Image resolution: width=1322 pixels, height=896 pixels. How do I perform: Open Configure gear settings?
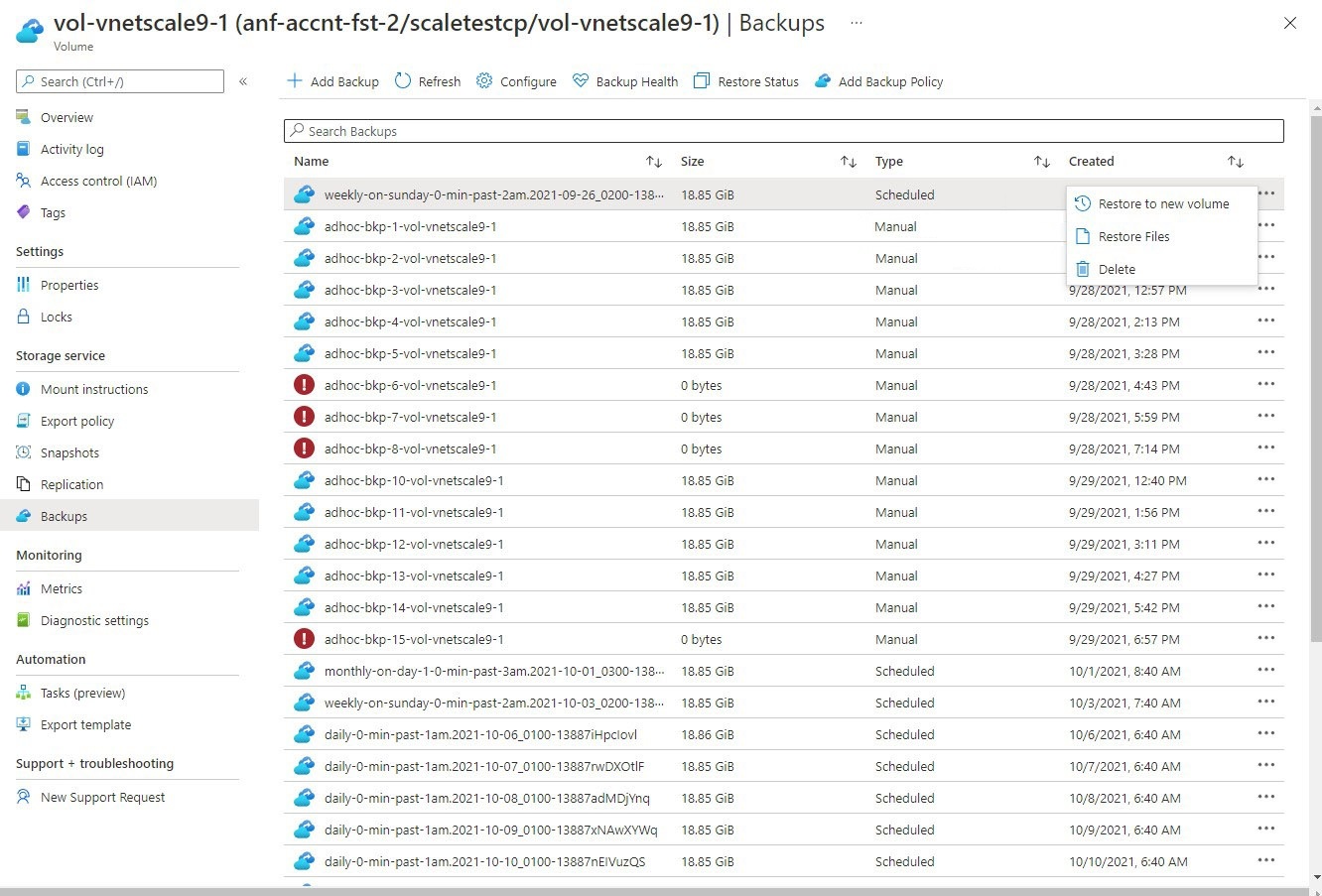pos(484,81)
